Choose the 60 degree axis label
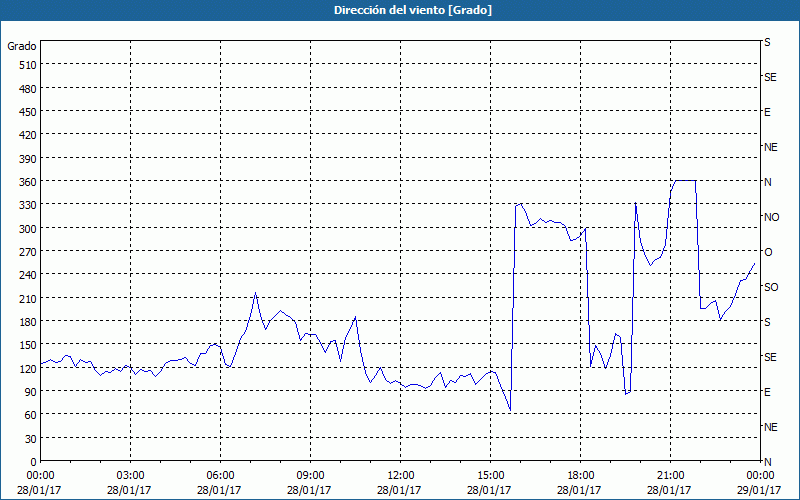Viewport: 800px width, 500px height. (x=31, y=415)
